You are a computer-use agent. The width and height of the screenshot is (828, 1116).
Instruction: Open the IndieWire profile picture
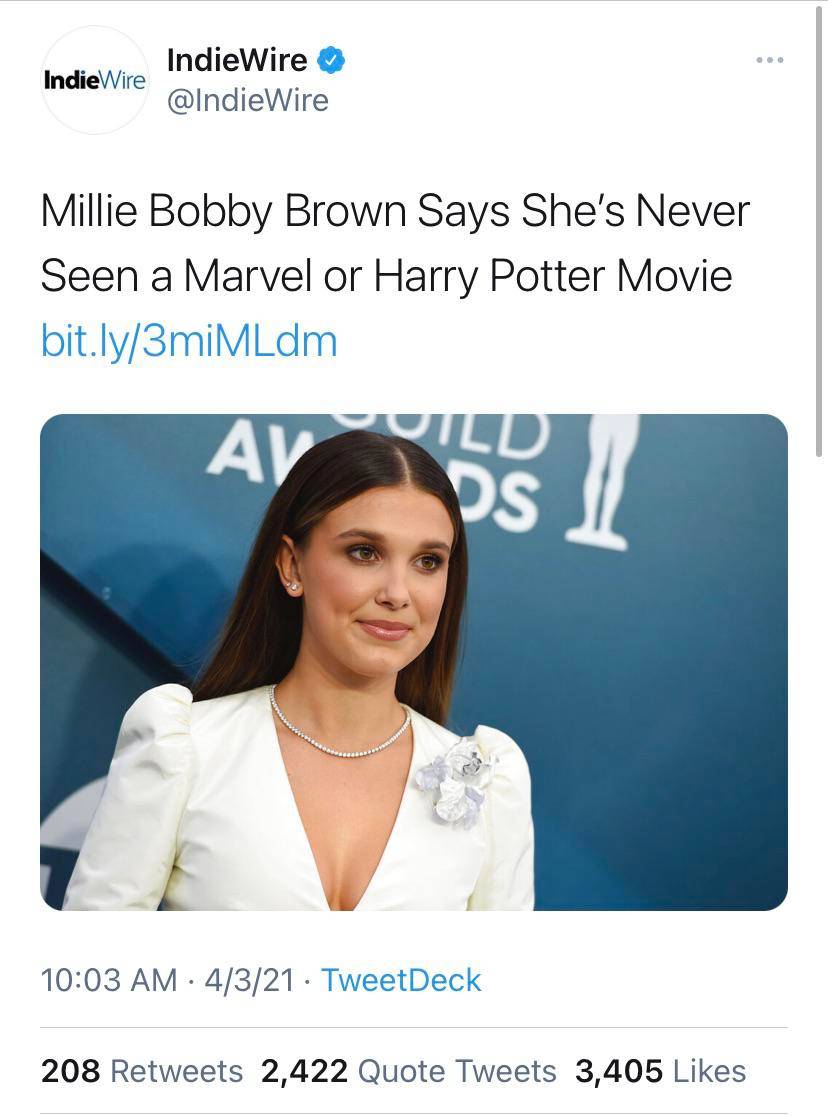click(94, 80)
